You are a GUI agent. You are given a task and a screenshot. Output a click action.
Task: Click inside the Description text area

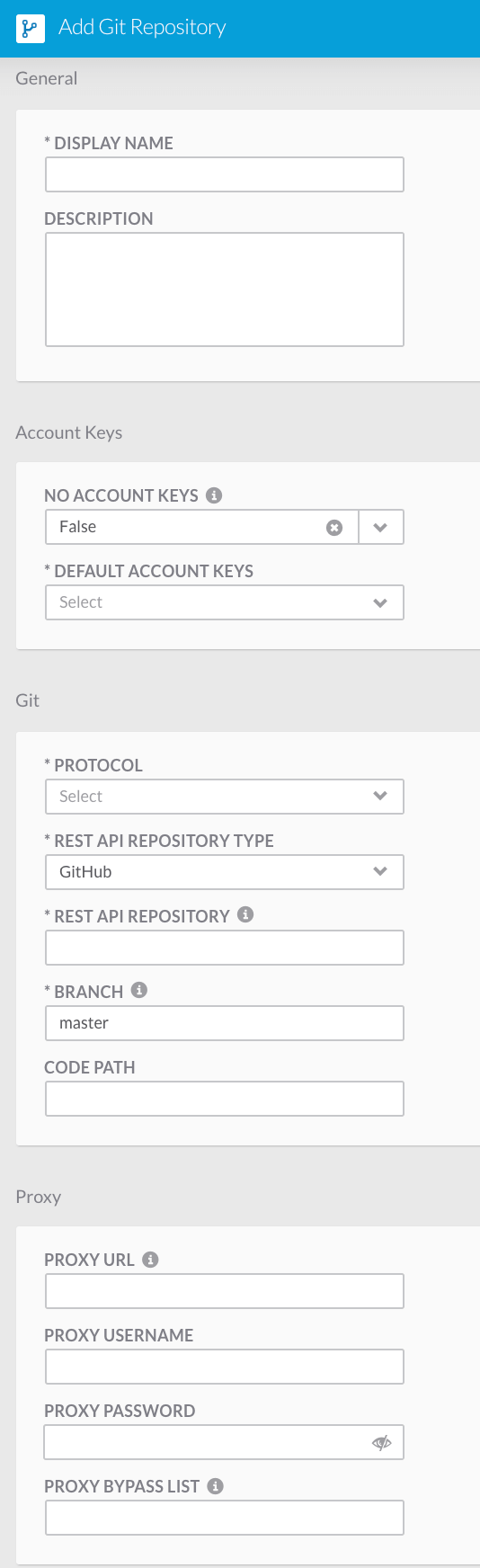pyautogui.click(x=225, y=290)
